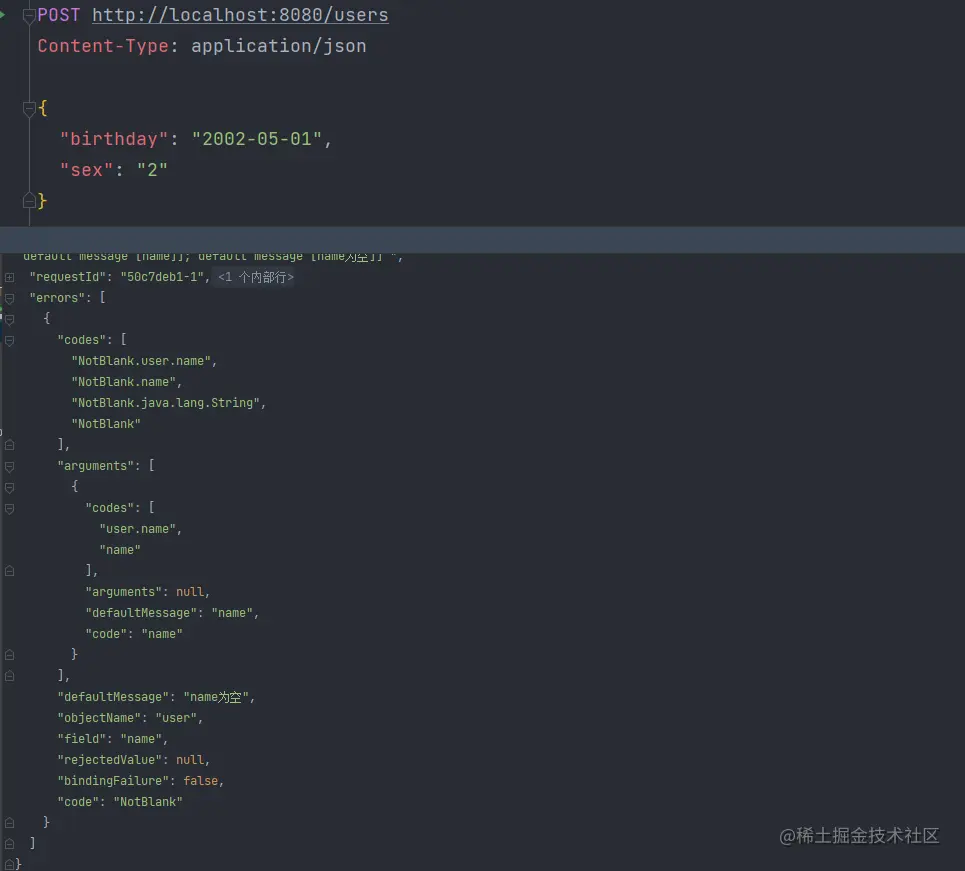Click fold end marker after "NotBlank" codes list
Screen dimensions: 965x871
click(10, 445)
